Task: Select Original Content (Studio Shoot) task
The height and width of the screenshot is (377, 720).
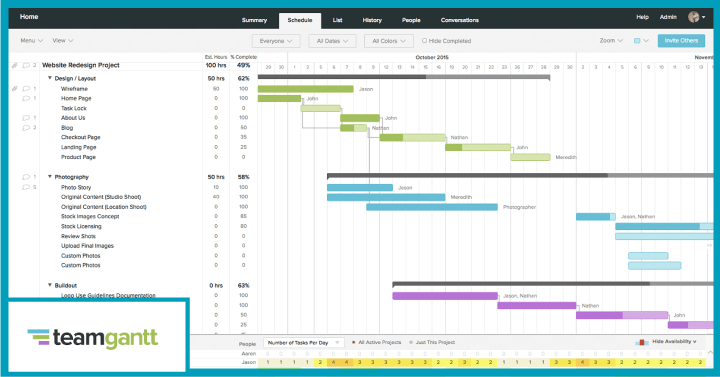Action: point(101,197)
